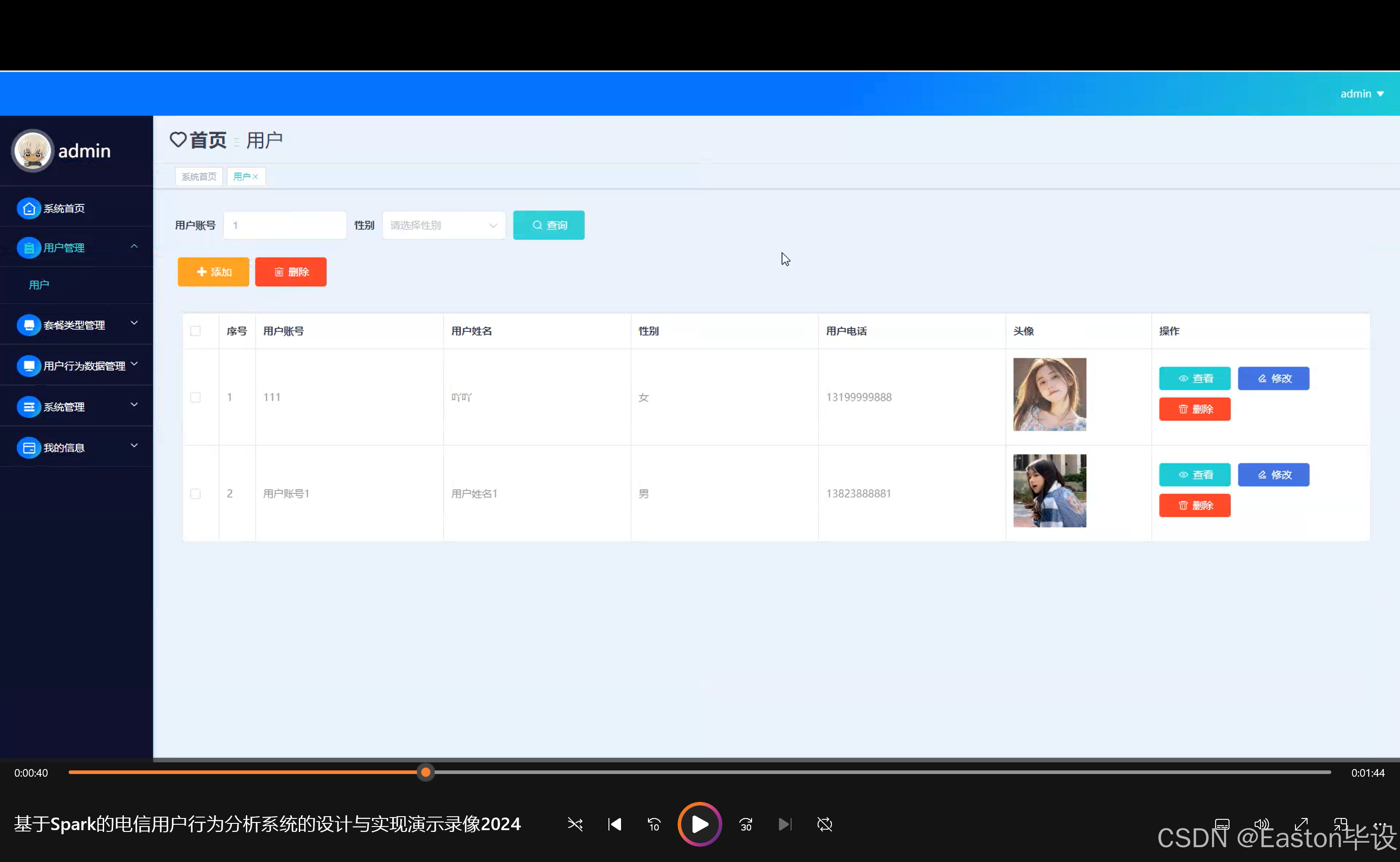
Task: Expand the 套餐类型管理 chevron
Action: pyautogui.click(x=134, y=323)
